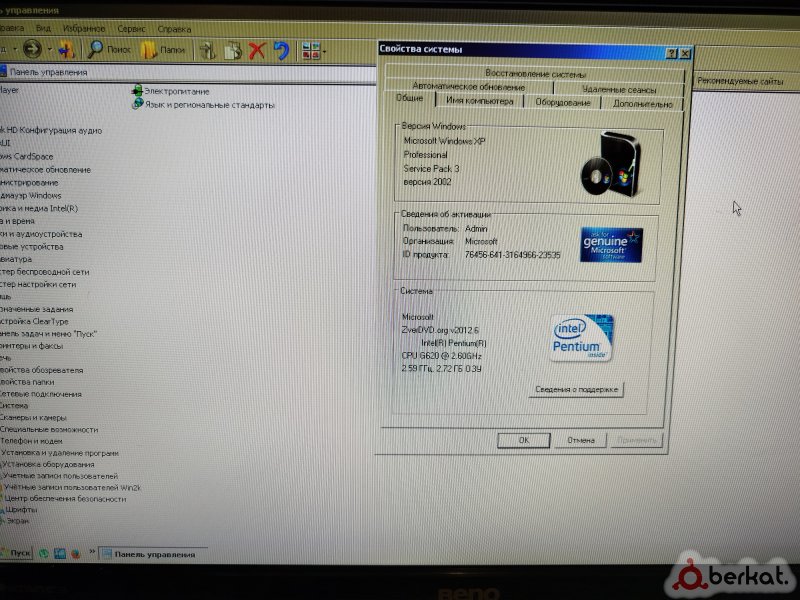Select the entry ending in 'меню "Пуск"'

tap(48, 334)
